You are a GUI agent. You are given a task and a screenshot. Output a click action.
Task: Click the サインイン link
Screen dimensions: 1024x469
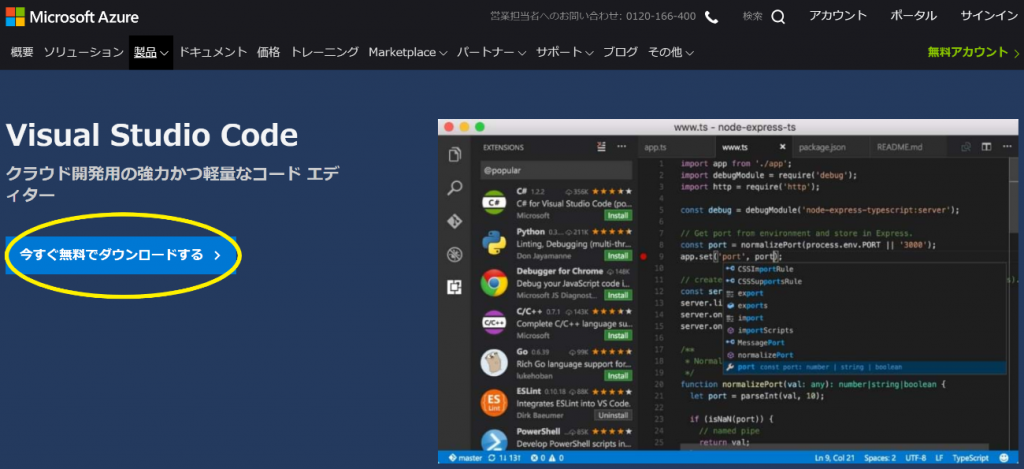pyautogui.click(x=989, y=16)
